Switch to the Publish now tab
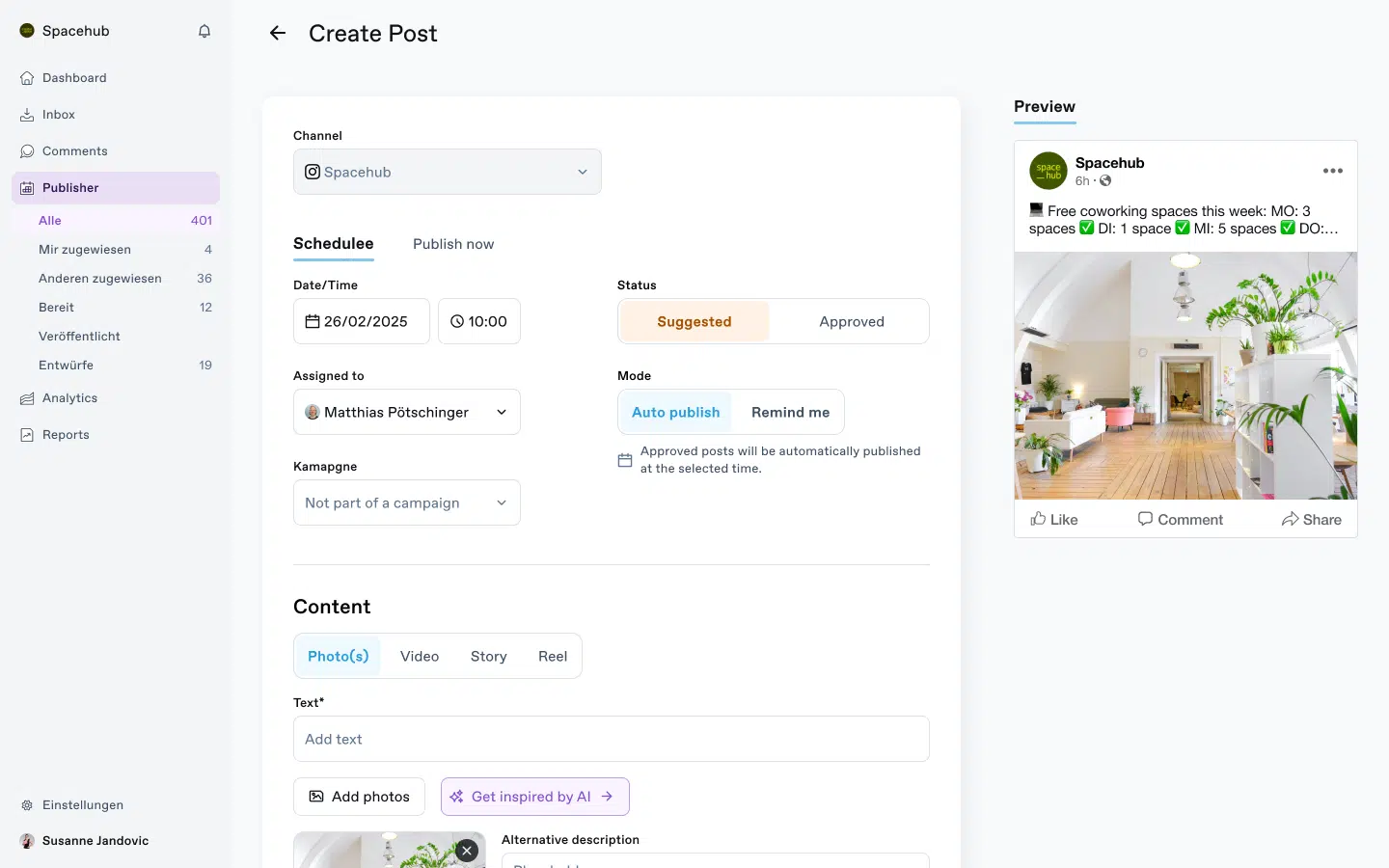The image size is (1389, 868). pos(453,244)
